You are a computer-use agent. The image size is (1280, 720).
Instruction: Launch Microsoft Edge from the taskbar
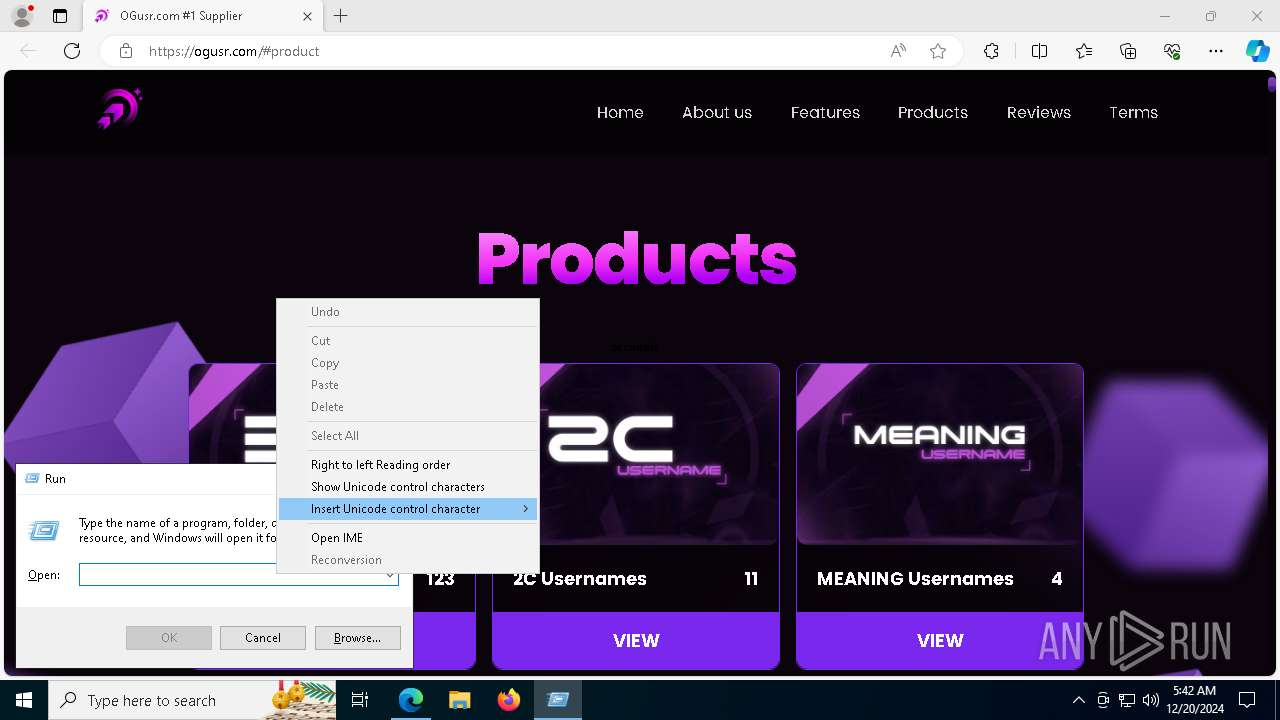tap(411, 700)
